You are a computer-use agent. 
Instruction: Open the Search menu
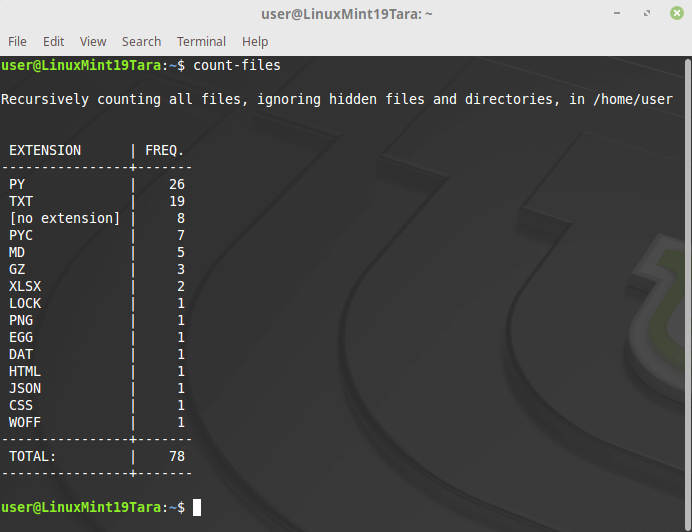click(x=141, y=41)
